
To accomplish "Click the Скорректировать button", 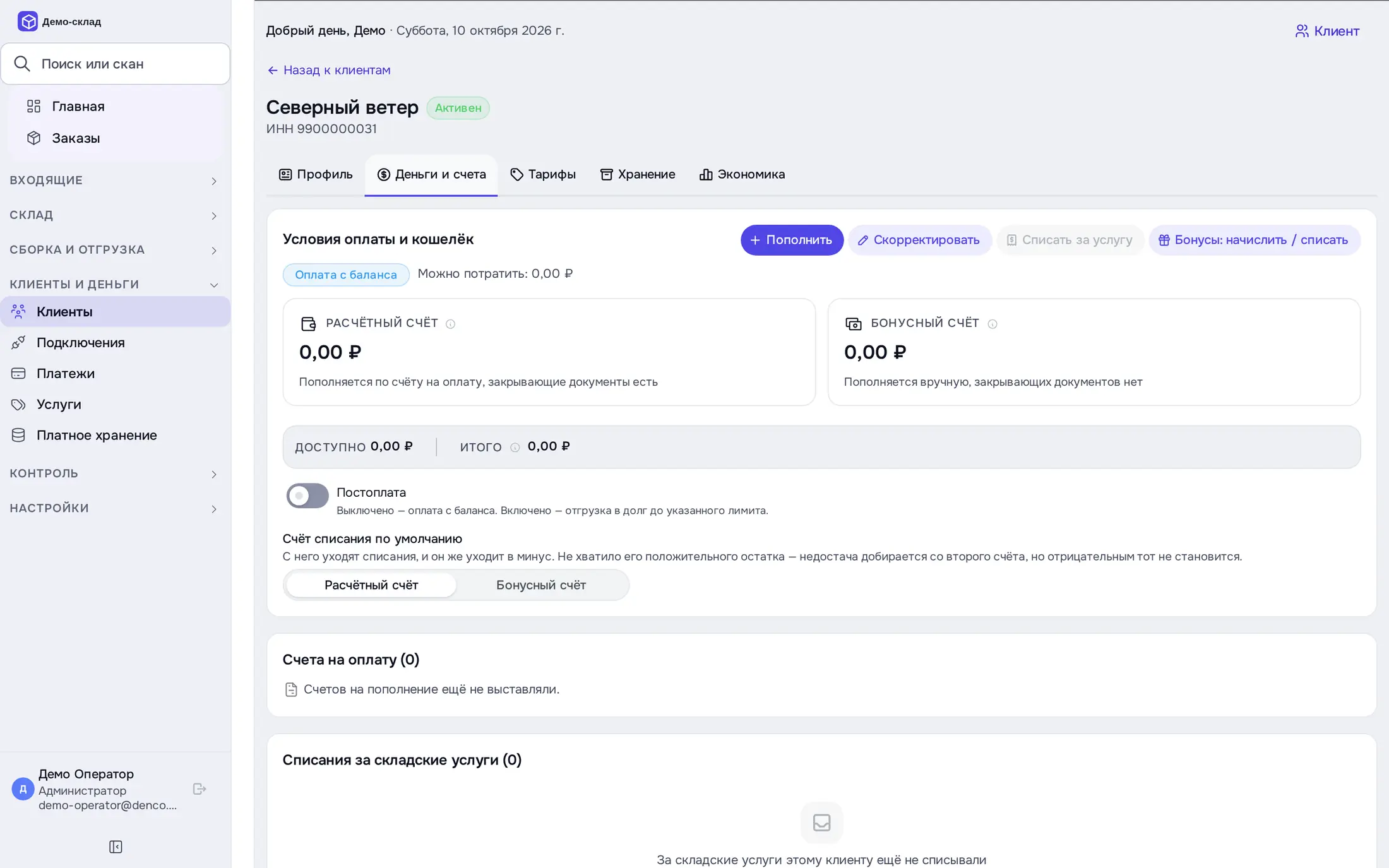I will [919, 240].
